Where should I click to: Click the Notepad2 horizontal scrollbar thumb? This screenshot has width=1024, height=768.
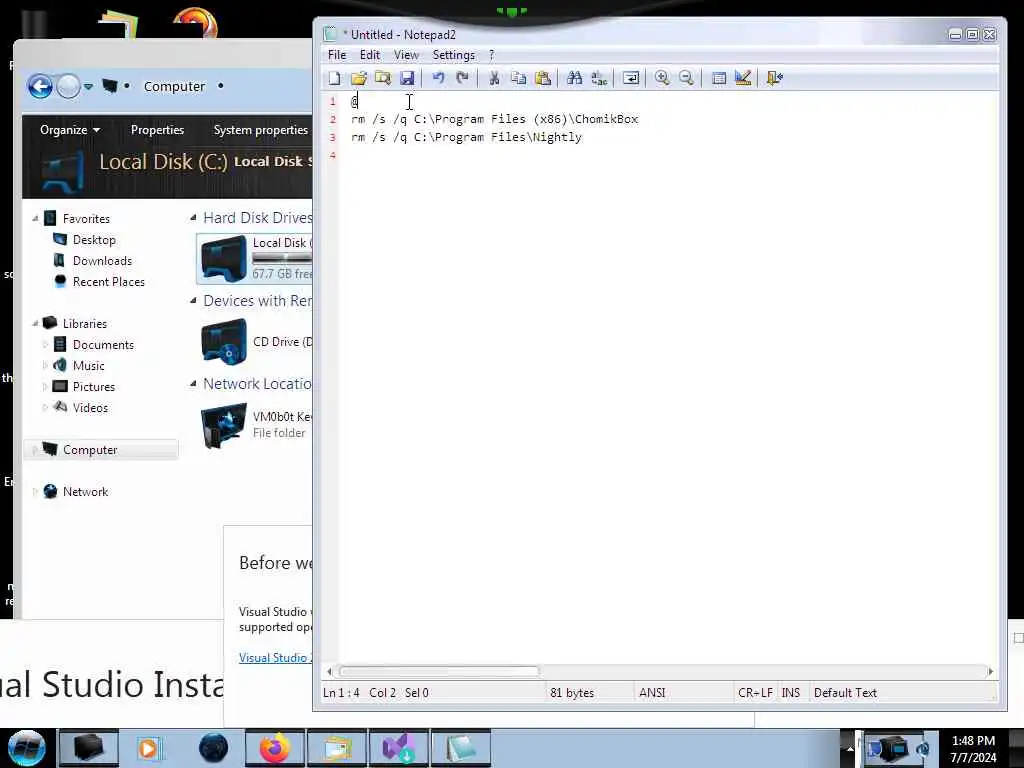[x=439, y=671]
